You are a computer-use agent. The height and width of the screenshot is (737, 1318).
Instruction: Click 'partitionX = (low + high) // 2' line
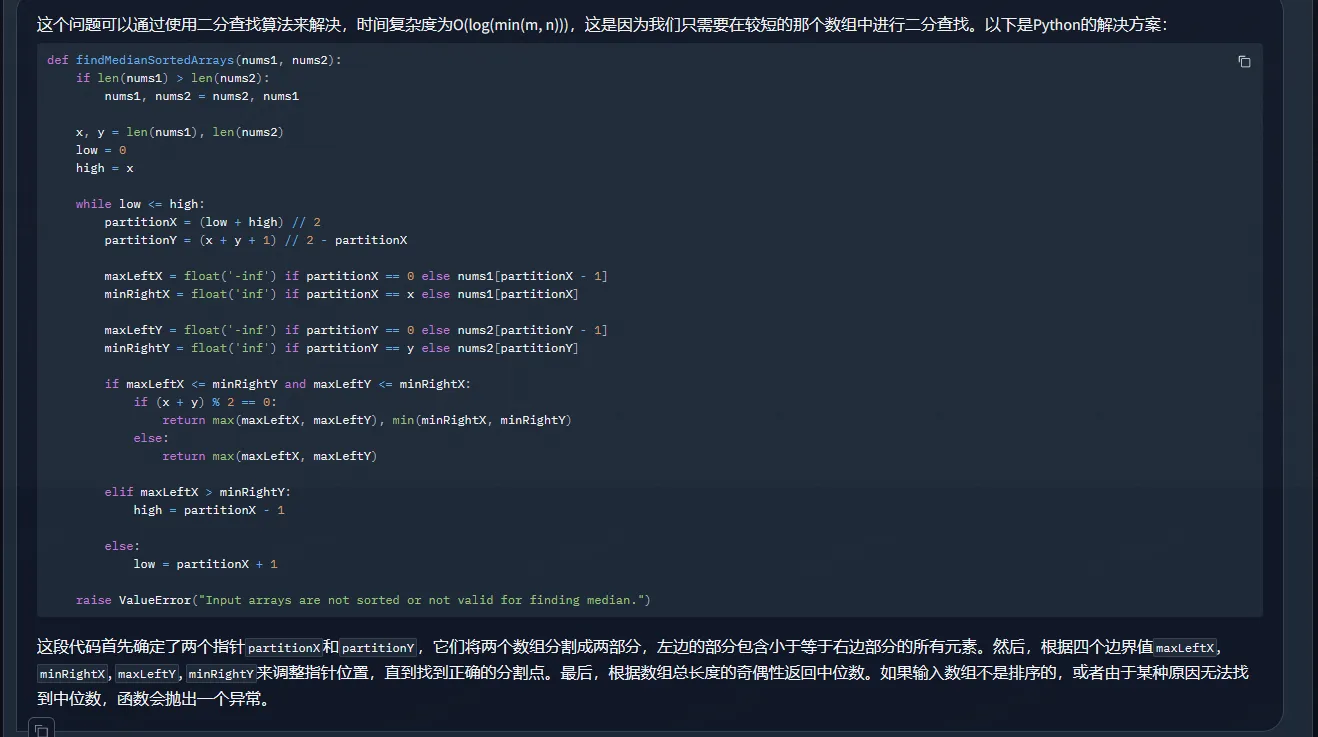click(x=213, y=222)
